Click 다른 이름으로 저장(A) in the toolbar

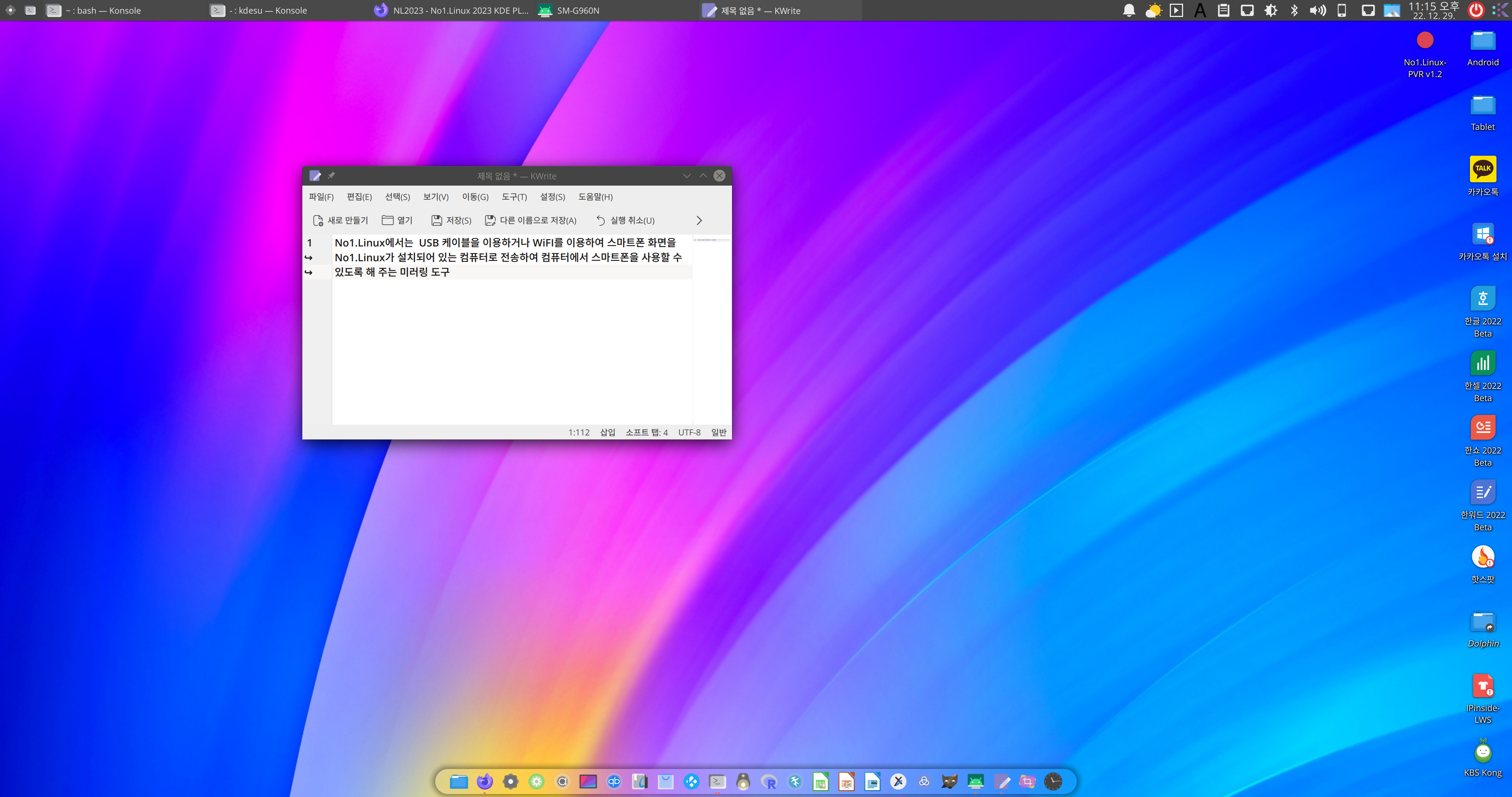tap(530, 220)
